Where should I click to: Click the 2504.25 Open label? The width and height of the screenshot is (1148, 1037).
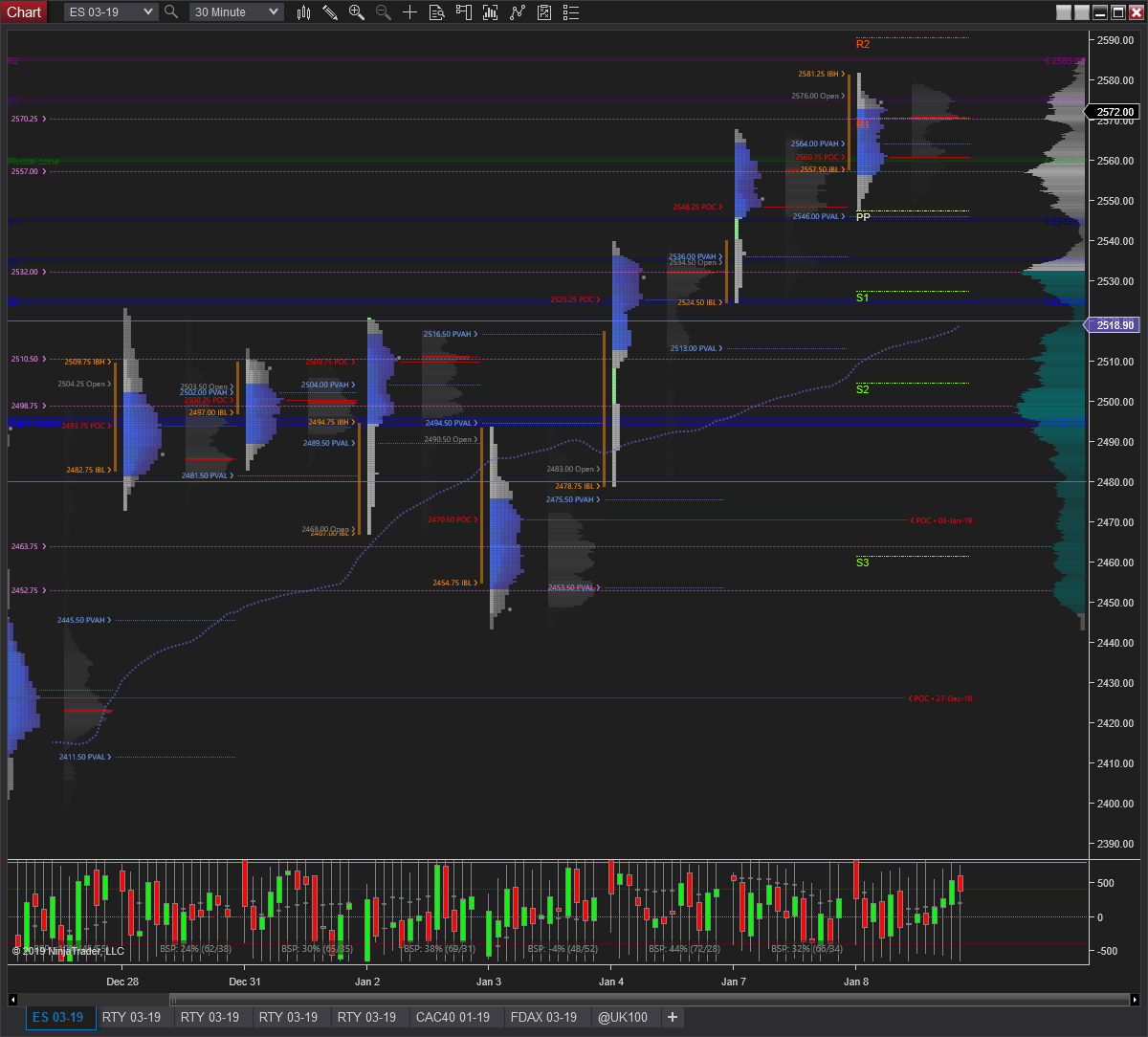pos(84,384)
